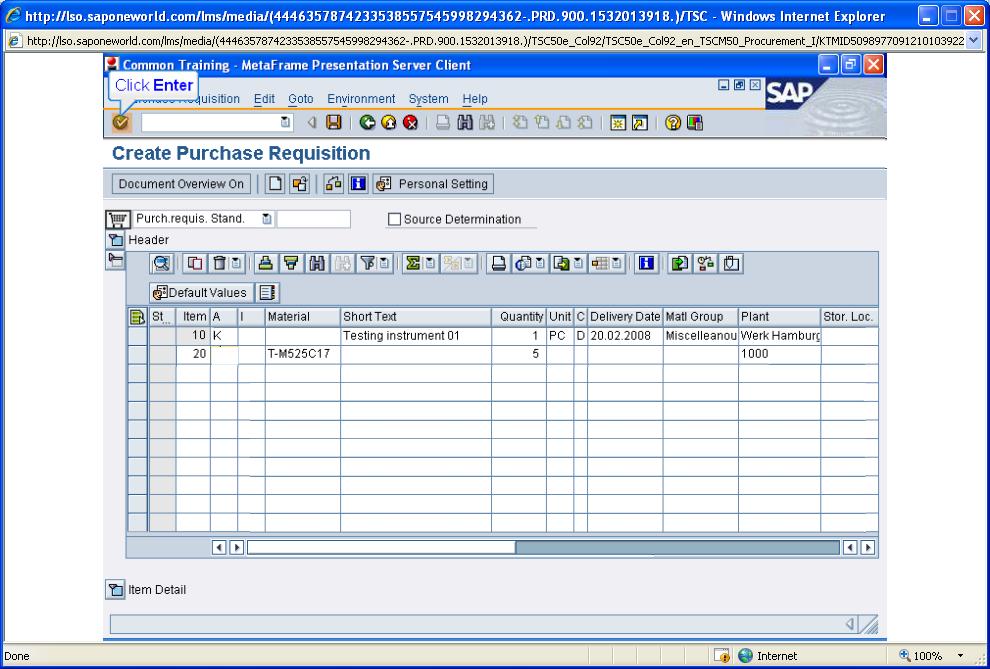Click the Delivery Date column header
Viewport: 990px width, 669px height.
tap(625, 317)
